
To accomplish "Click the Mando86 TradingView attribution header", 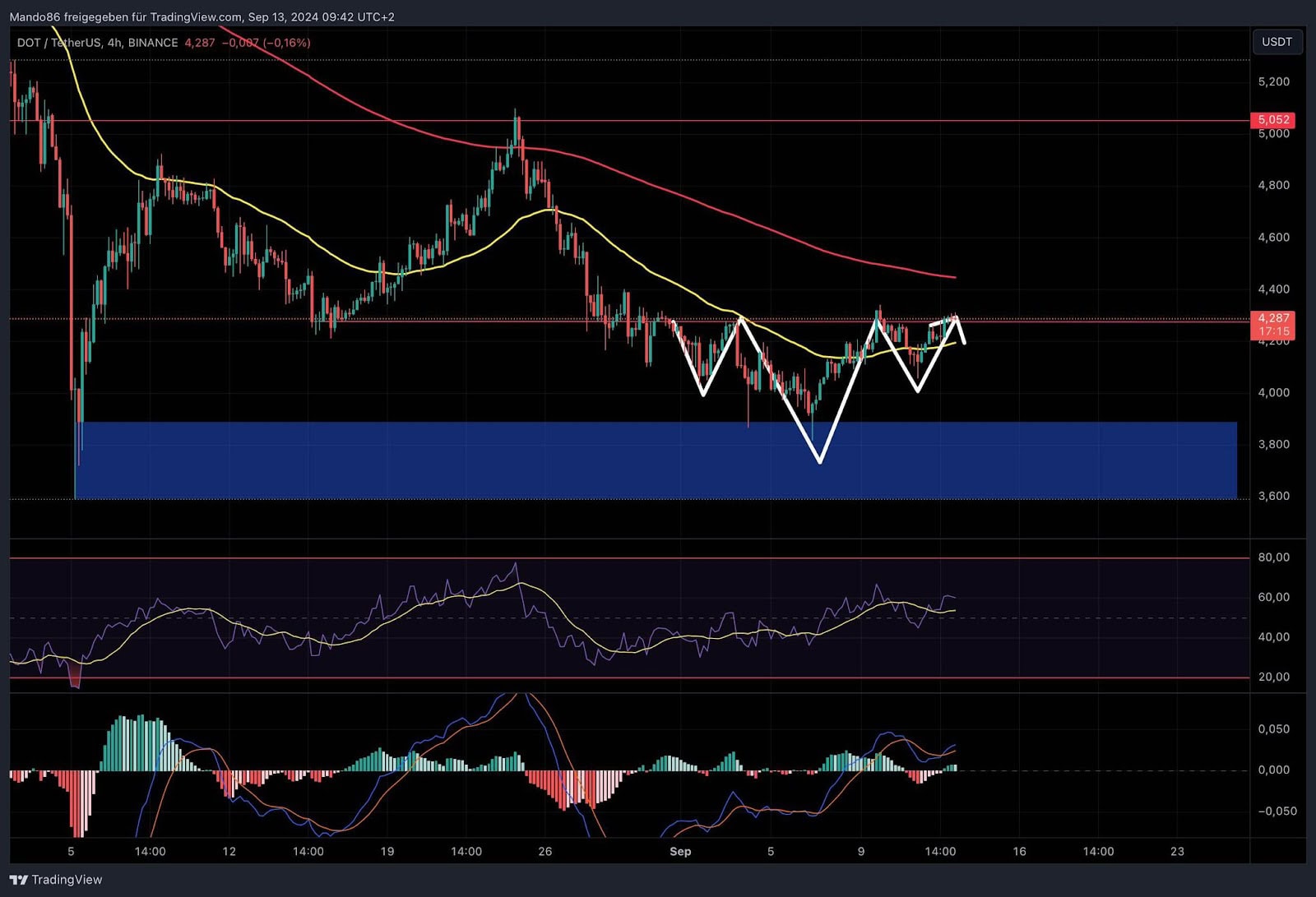I will [202, 16].
